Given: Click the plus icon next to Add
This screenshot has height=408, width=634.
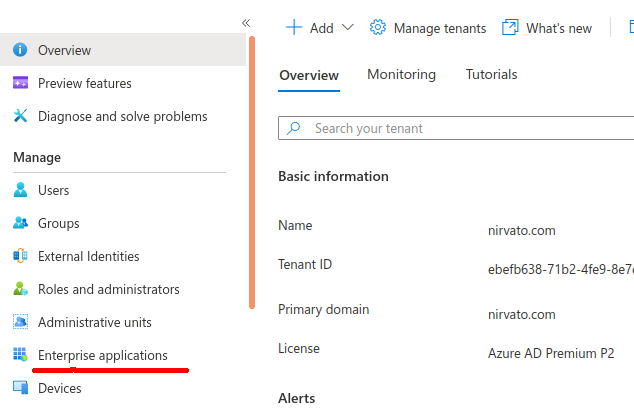Looking at the screenshot, I should click(x=294, y=28).
